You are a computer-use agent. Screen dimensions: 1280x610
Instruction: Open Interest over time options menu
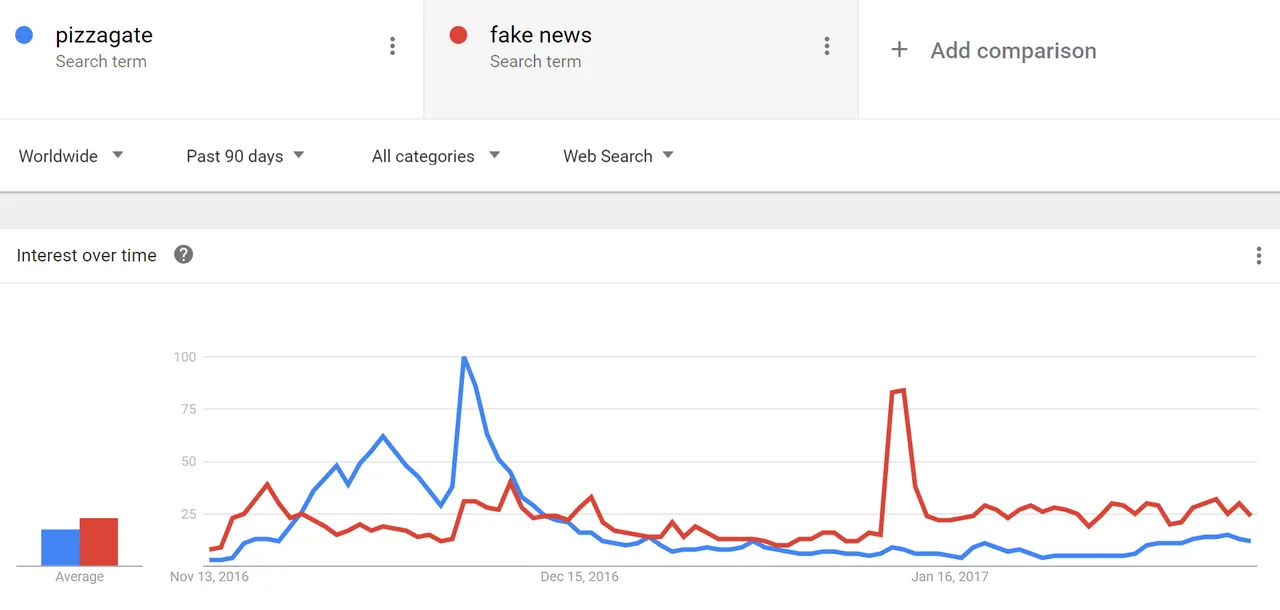(x=1258, y=256)
